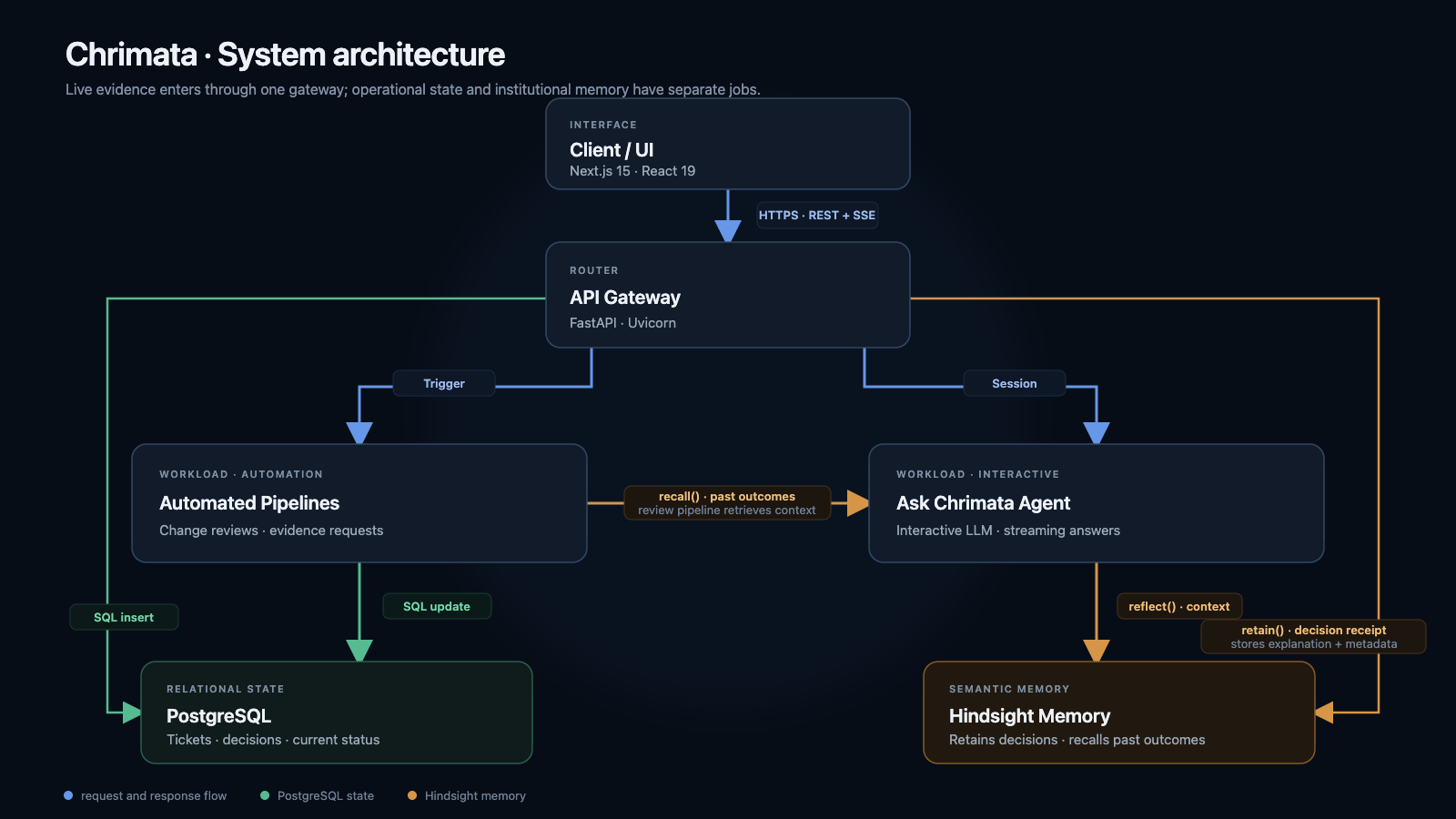Click orange arrowhead pointing into Ask Chrimata Agent
The width and height of the screenshot is (1456, 819).
pos(858,503)
